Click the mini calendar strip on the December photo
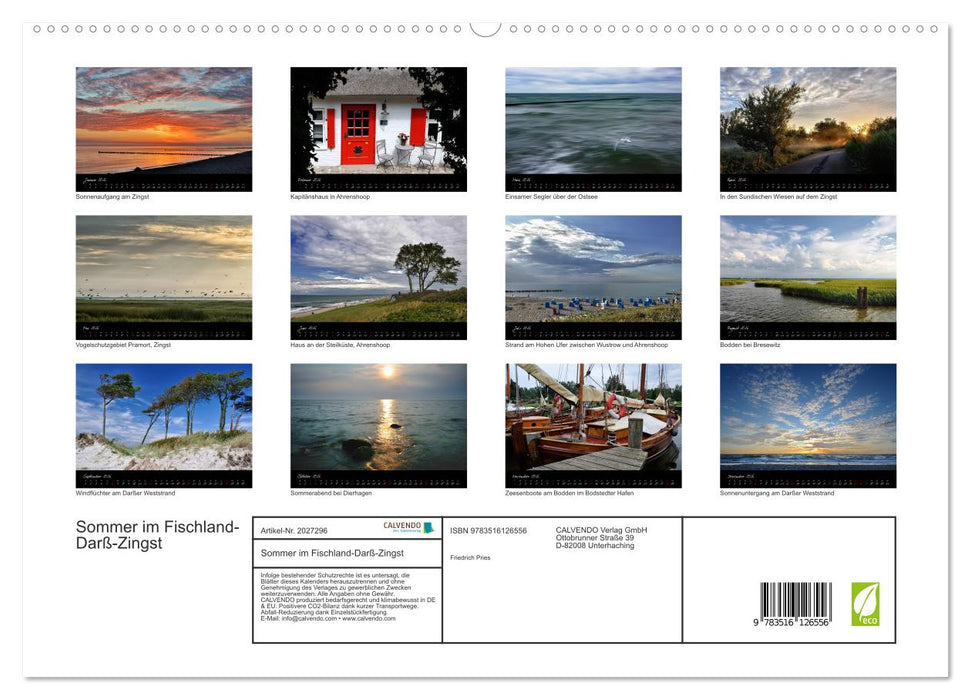The image size is (971, 700). (809, 481)
